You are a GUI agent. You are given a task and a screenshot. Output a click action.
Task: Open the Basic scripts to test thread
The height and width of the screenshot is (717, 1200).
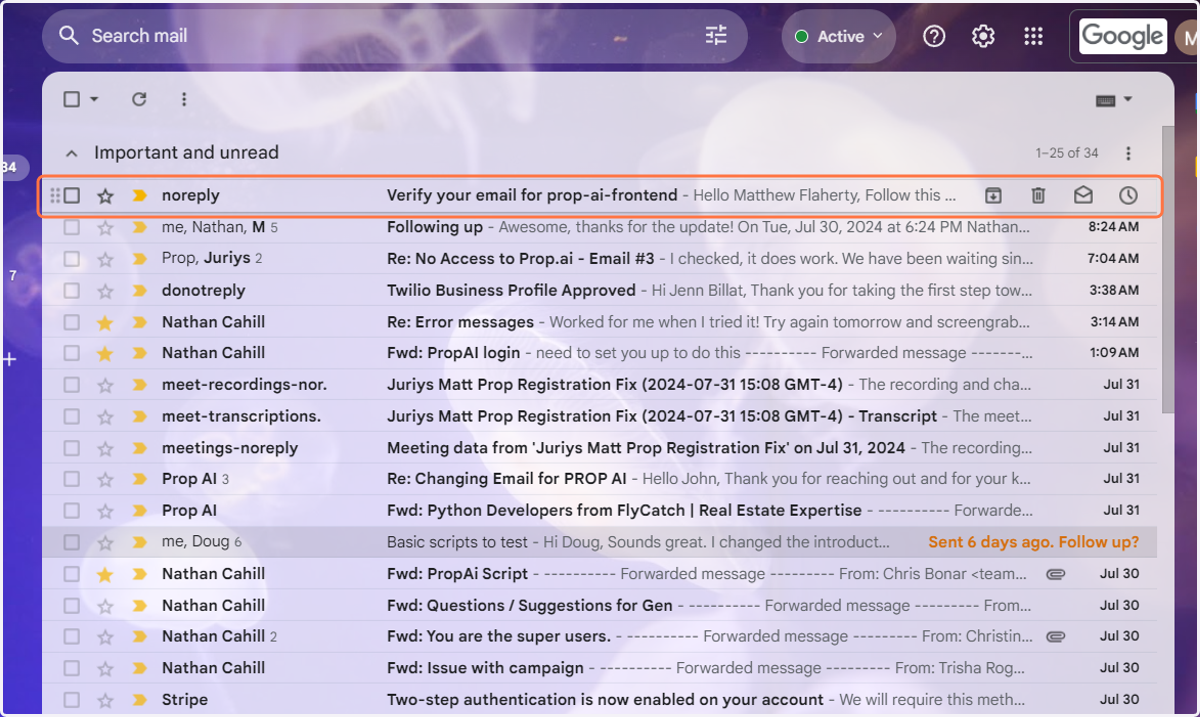(x=599, y=543)
